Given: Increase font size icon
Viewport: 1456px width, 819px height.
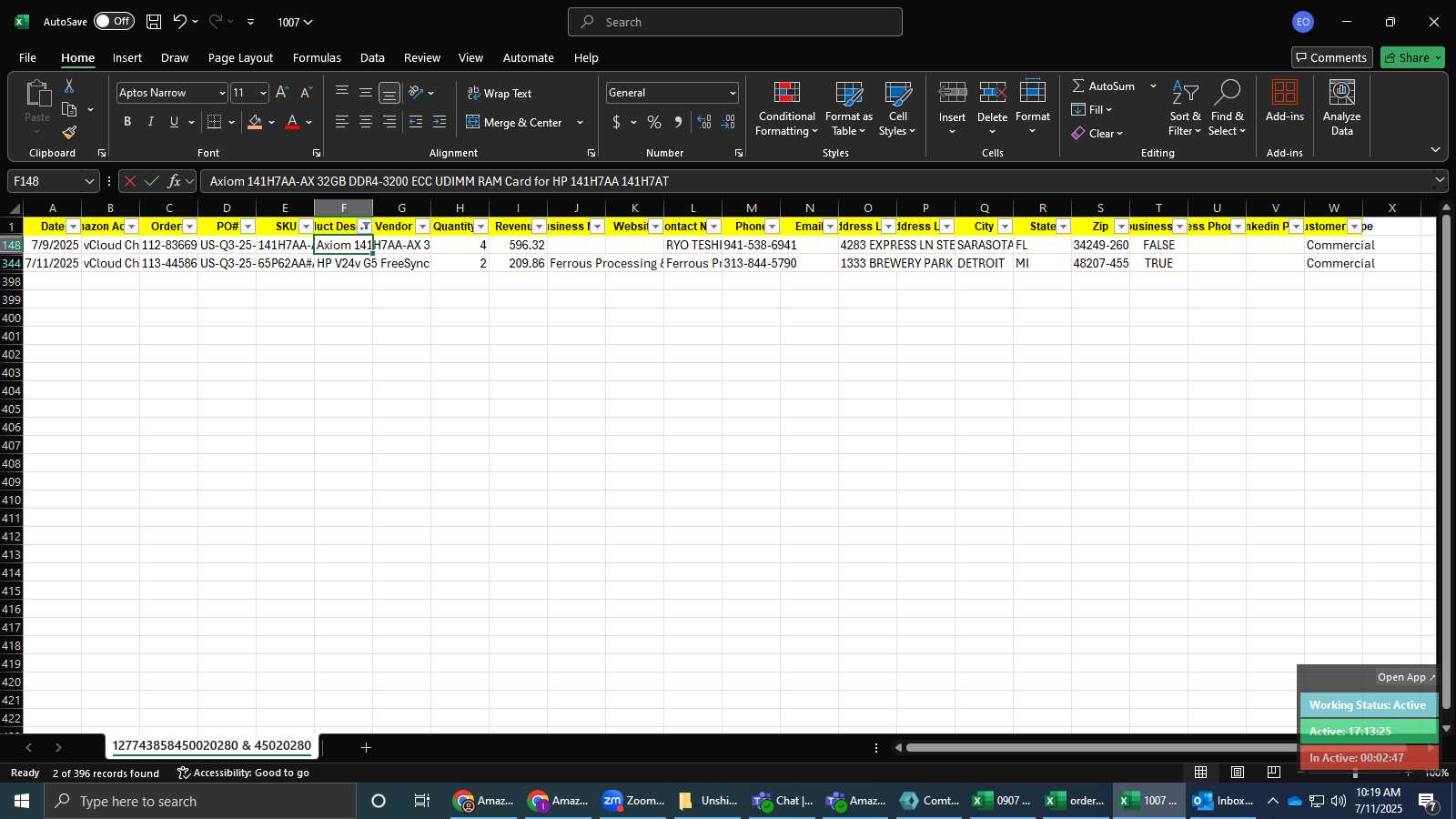Looking at the screenshot, I should point(282,93).
